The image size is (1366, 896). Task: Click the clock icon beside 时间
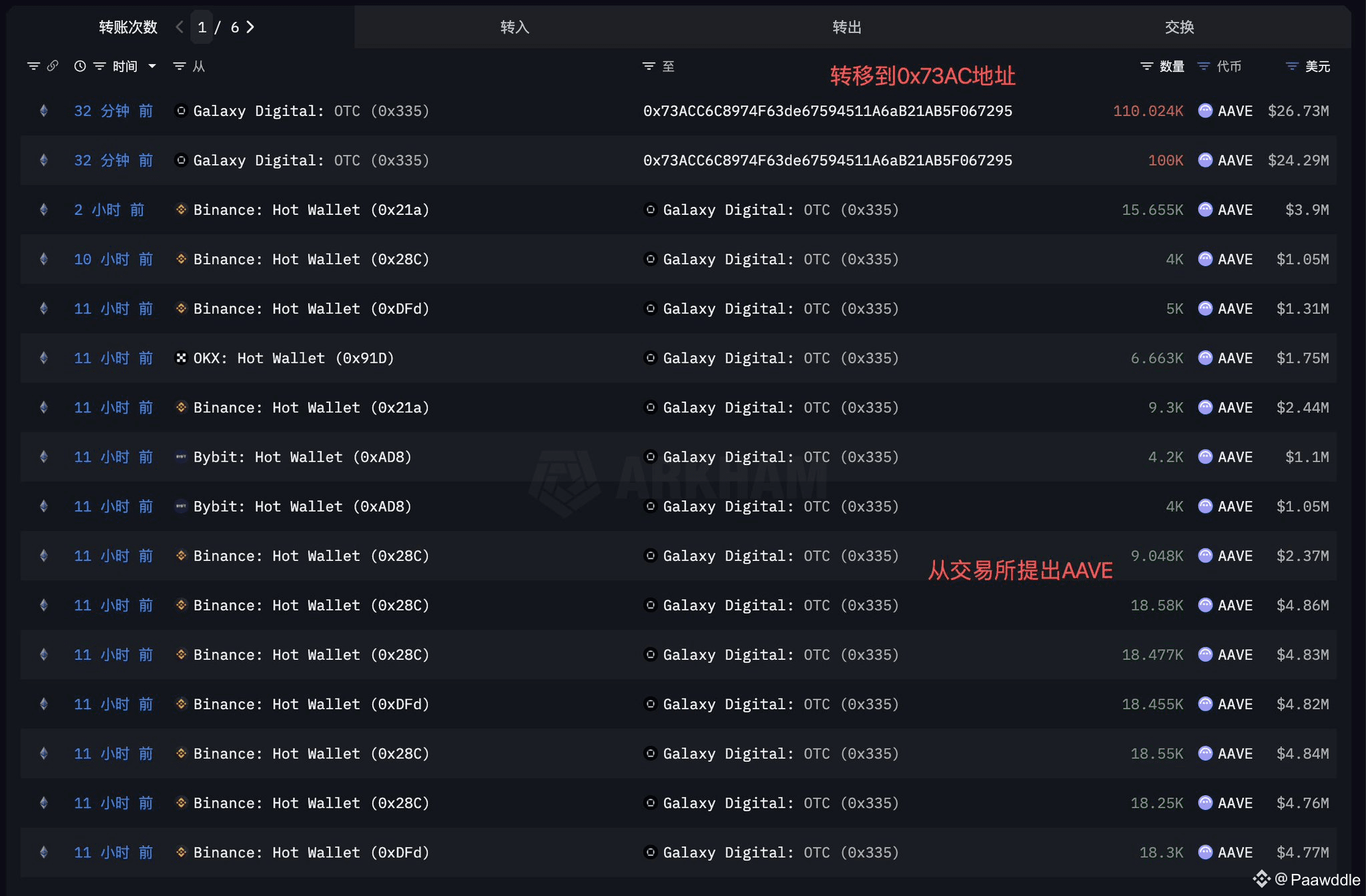tap(80, 66)
